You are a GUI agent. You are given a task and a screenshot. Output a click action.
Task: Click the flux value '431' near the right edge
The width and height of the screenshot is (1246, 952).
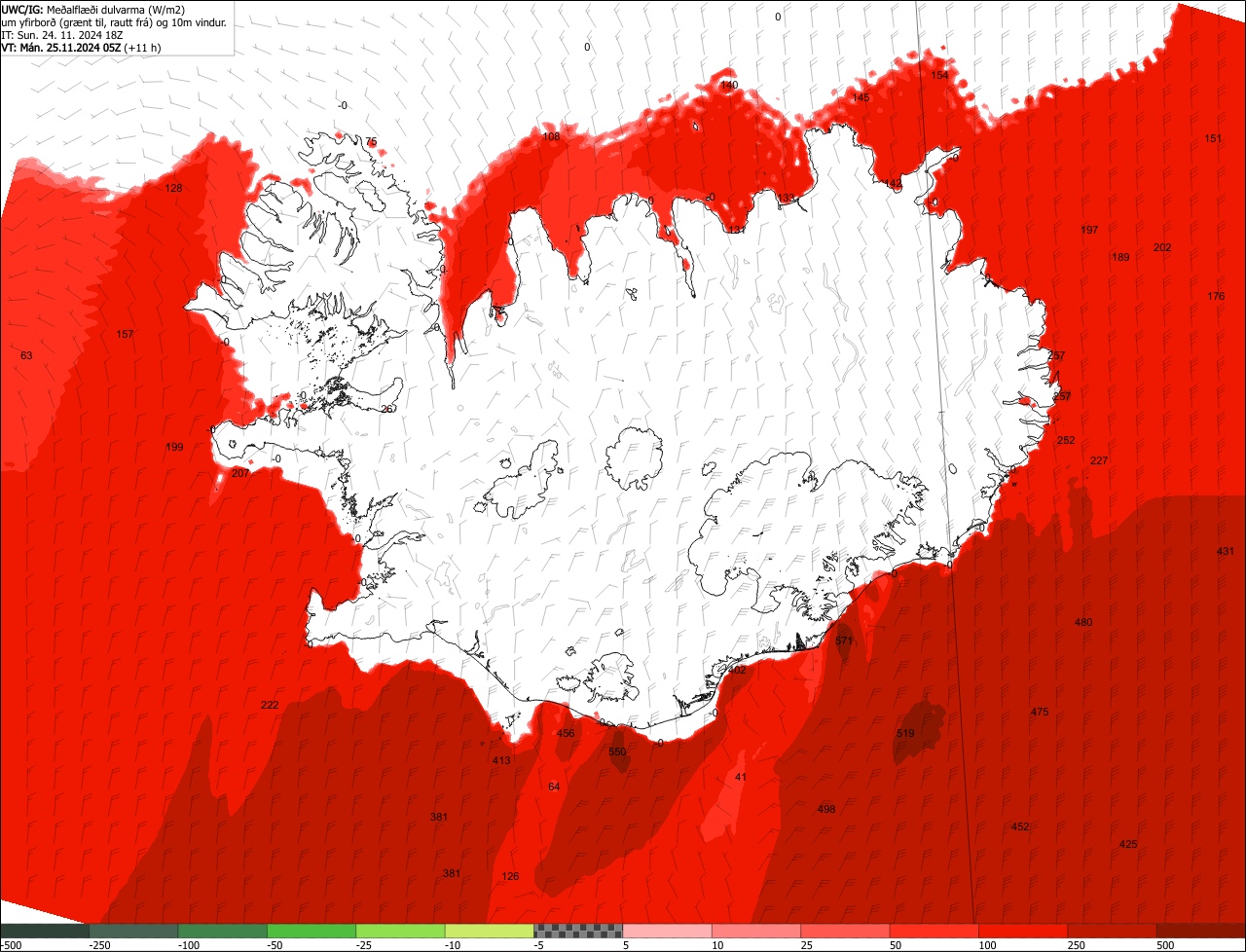coord(1226,551)
